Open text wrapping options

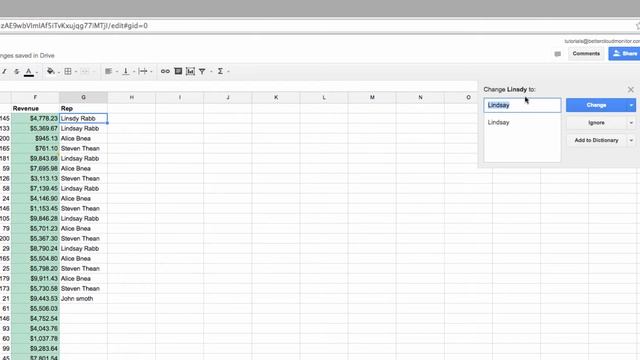coord(142,71)
